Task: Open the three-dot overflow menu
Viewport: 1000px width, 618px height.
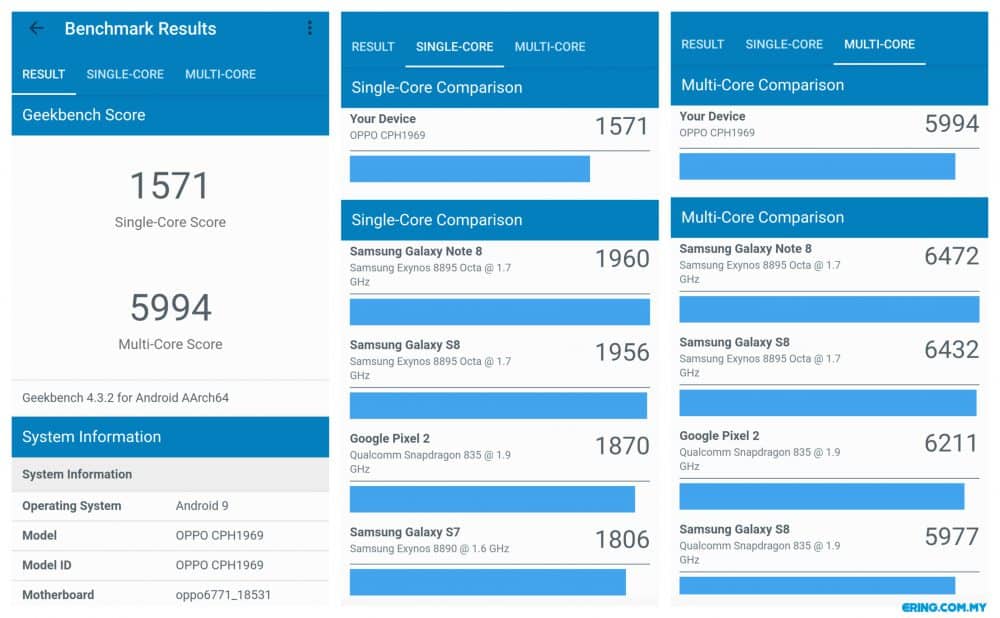Action: click(x=309, y=28)
